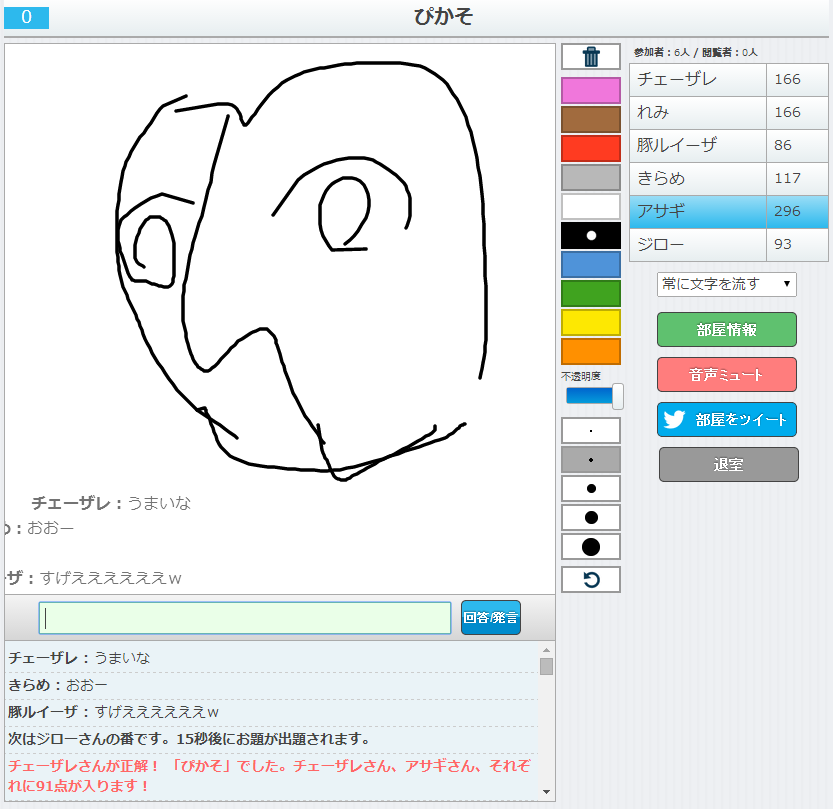The width and height of the screenshot is (833, 809).
Task: Click the 音声ミュート button
Action: coord(727,375)
